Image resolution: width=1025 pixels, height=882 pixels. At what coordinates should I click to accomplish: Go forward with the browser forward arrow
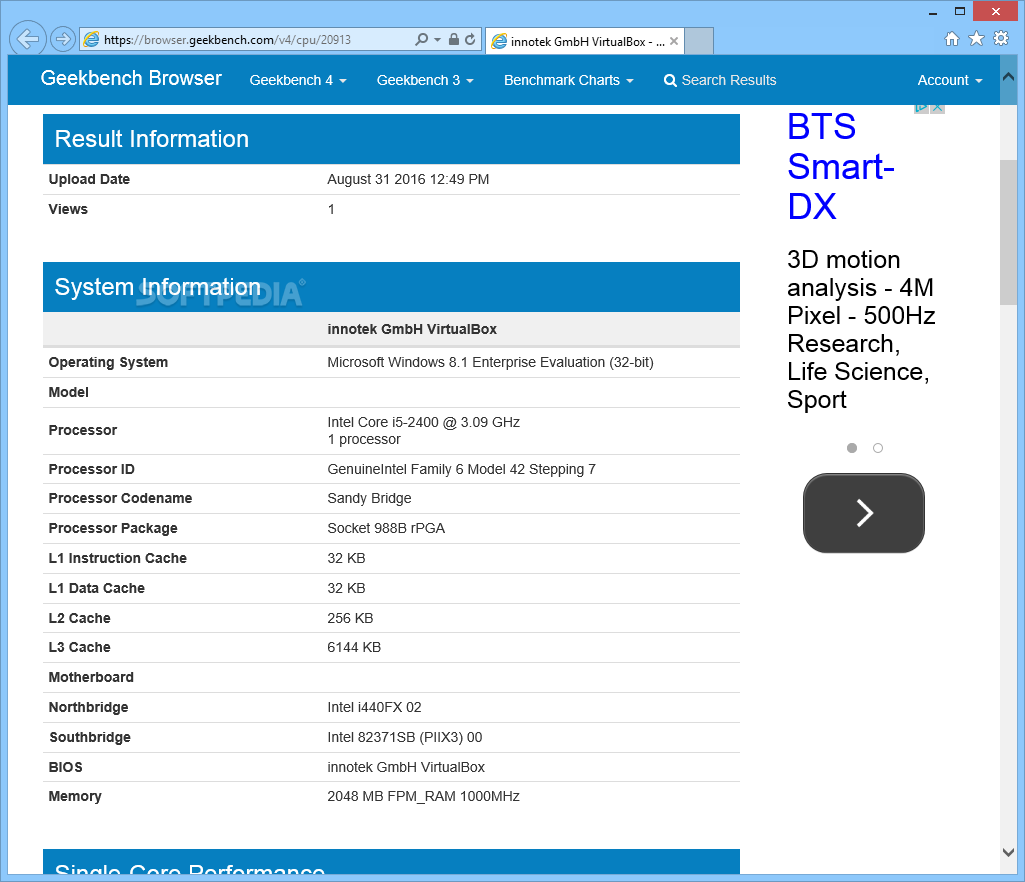click(x=63, y=39)
